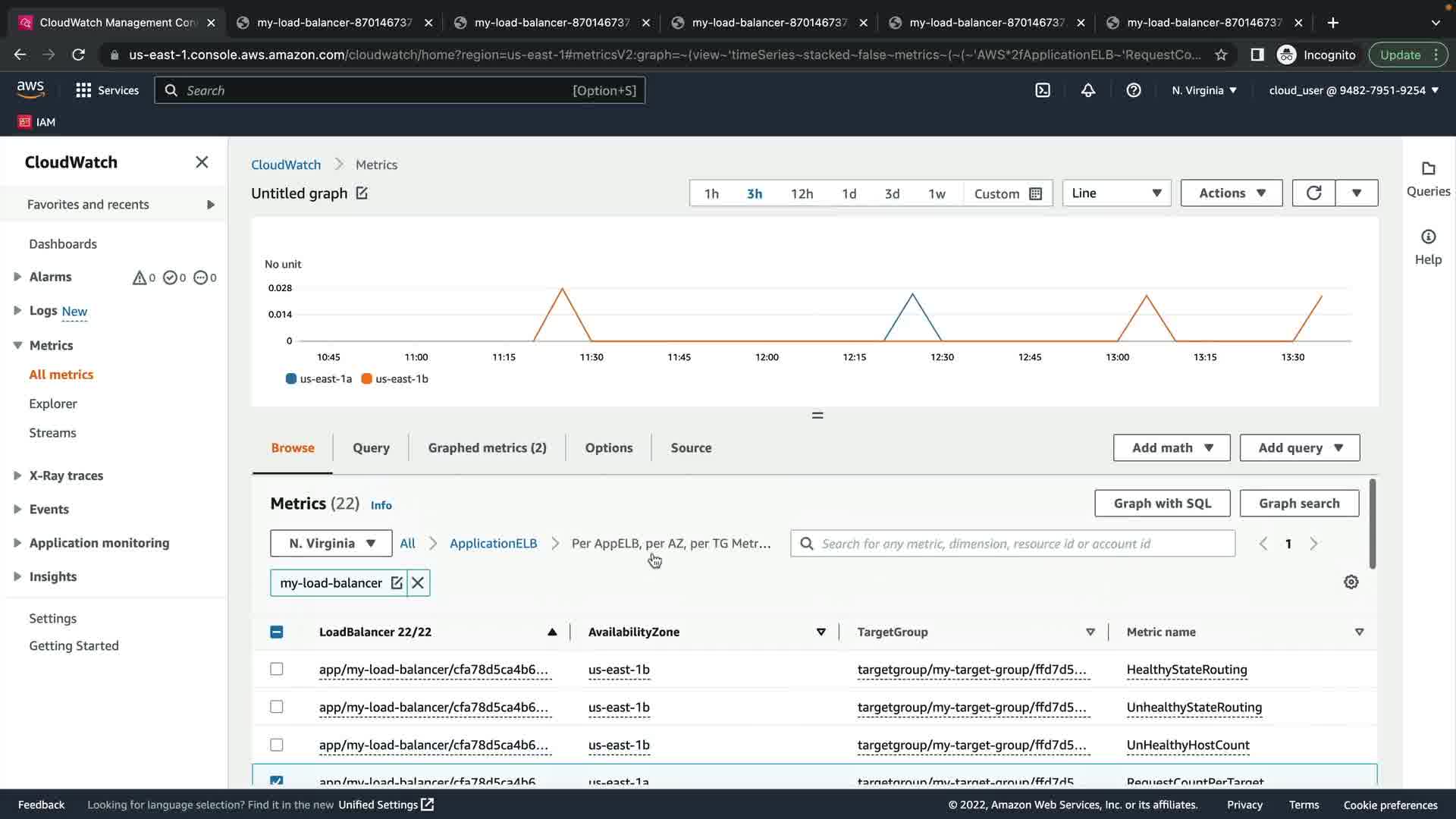Follow ApplicationELB breadcrumb link
The height and width of the screenshot is (819, 1456).
(x=493, y=544)
